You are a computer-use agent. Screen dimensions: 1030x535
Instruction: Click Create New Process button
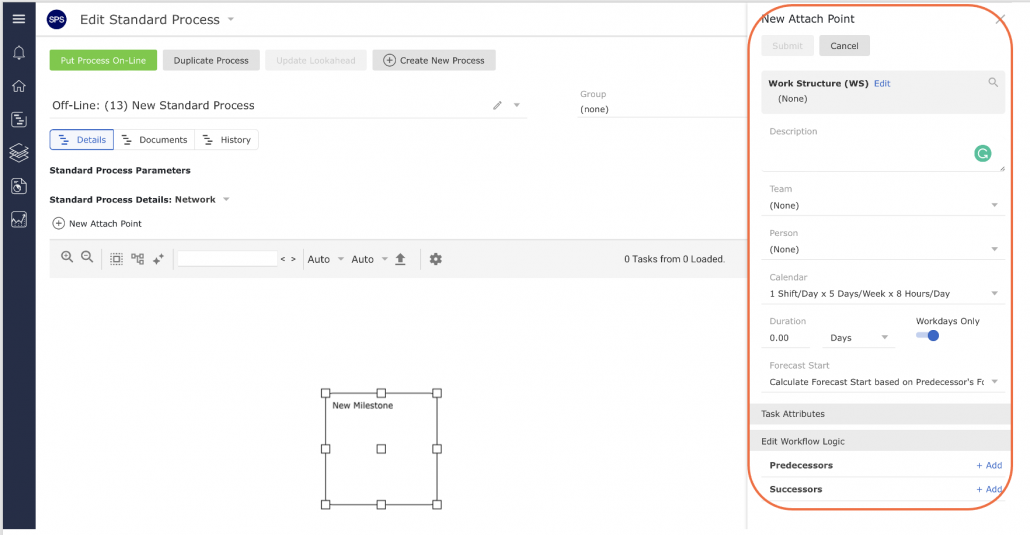pos(434,60)
